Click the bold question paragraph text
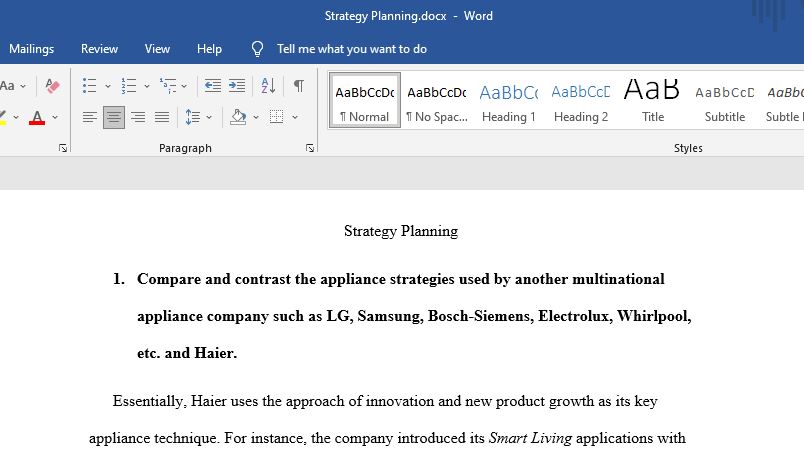Screen dimensions: 804x453 [414, 316]
